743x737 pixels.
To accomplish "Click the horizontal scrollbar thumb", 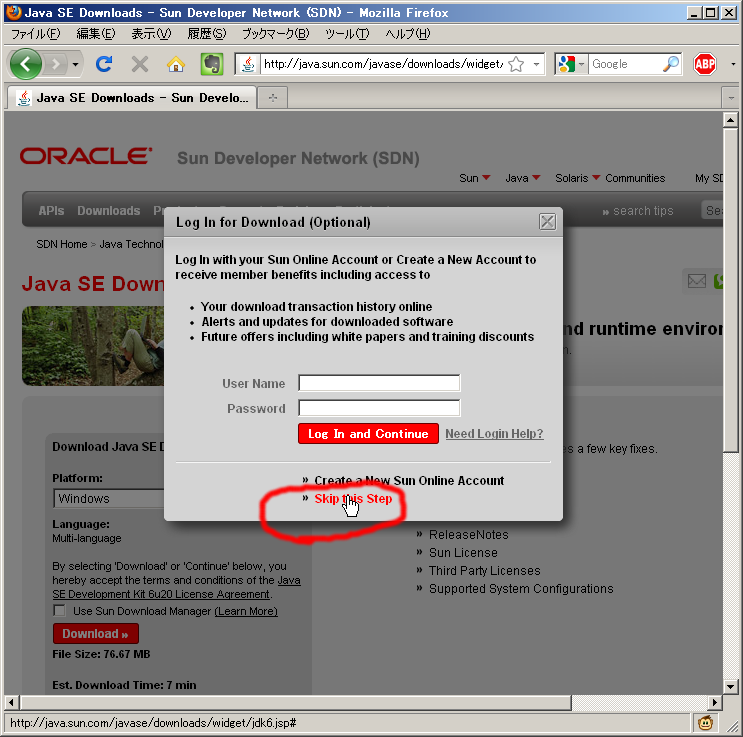I will point(296,702).
